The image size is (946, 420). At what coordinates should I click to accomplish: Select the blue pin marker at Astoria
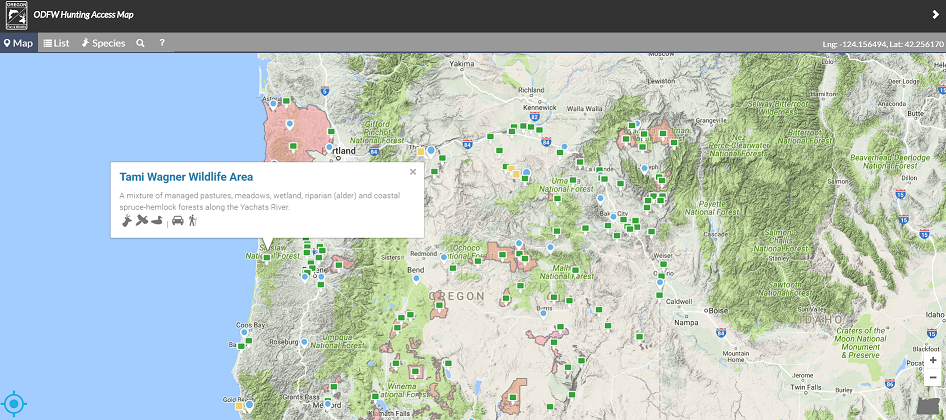coord(273,104)
